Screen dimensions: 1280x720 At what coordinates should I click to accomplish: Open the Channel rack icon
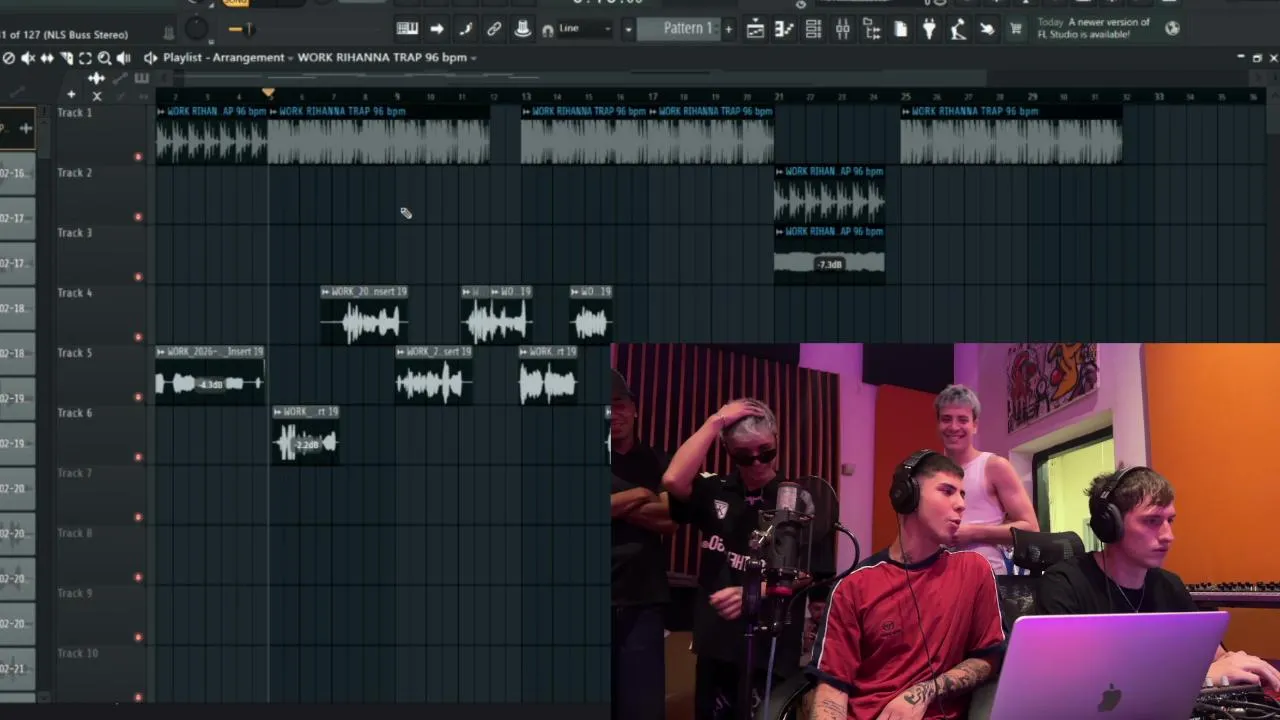click(x=813, y=29)
